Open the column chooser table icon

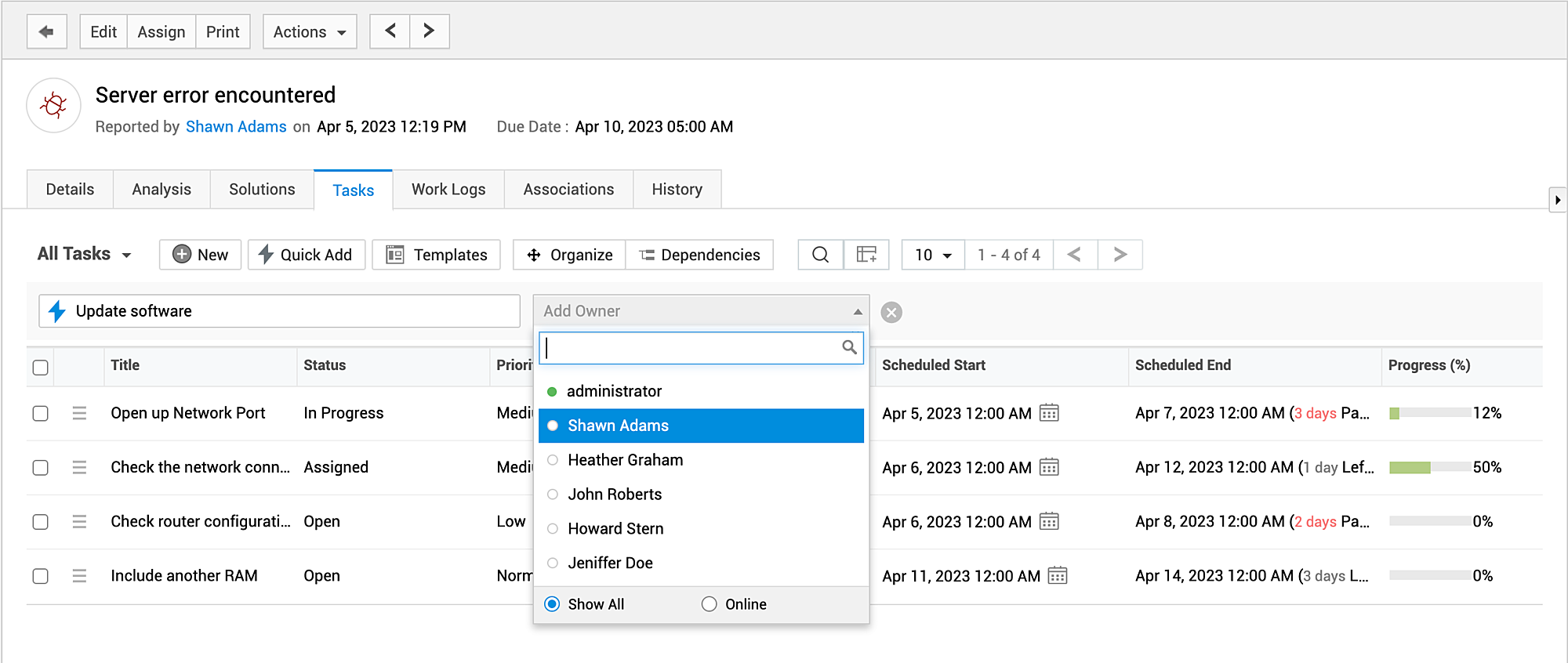866,255
